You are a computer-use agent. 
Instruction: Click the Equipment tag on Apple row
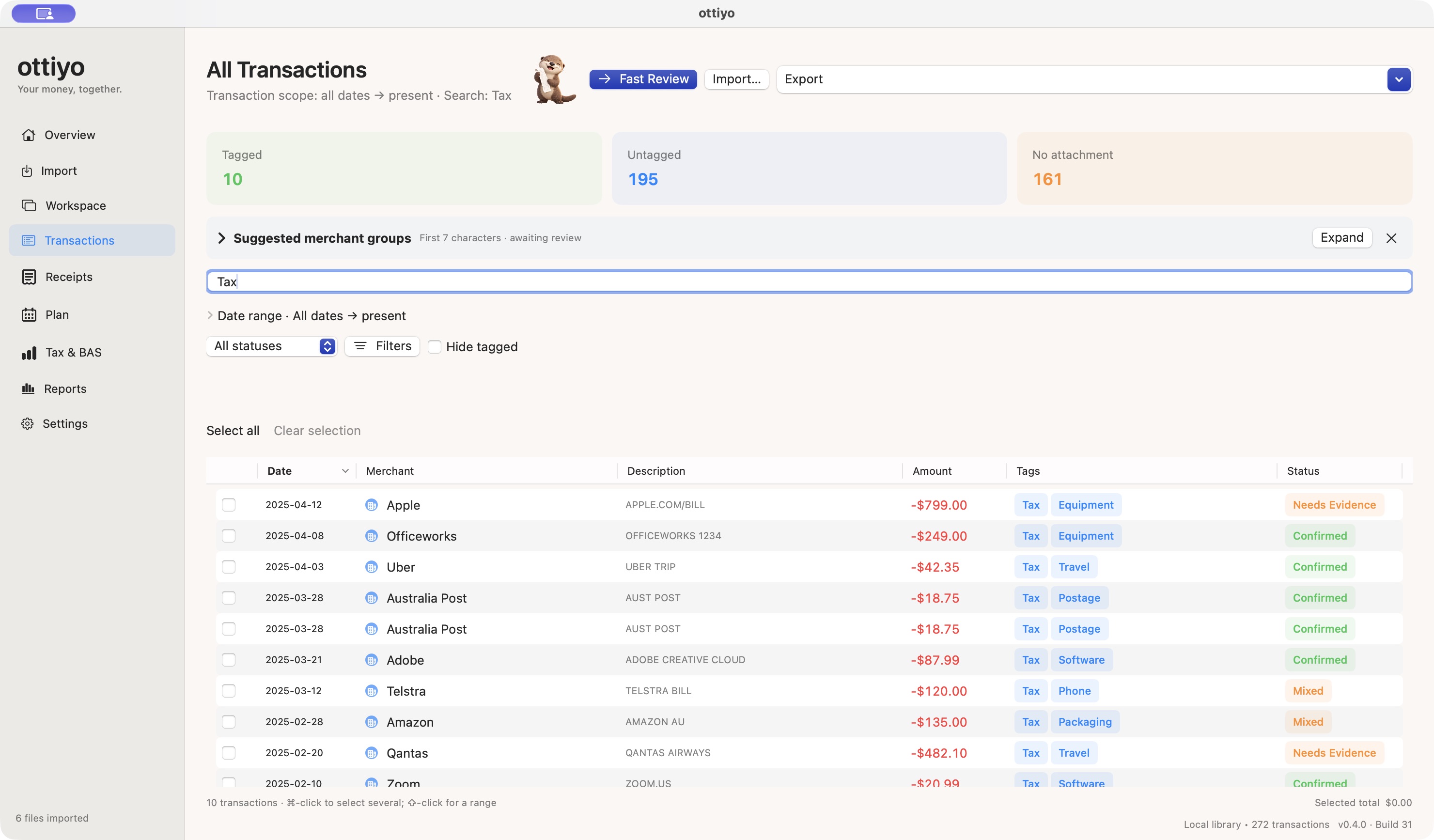click(1086, 505)
